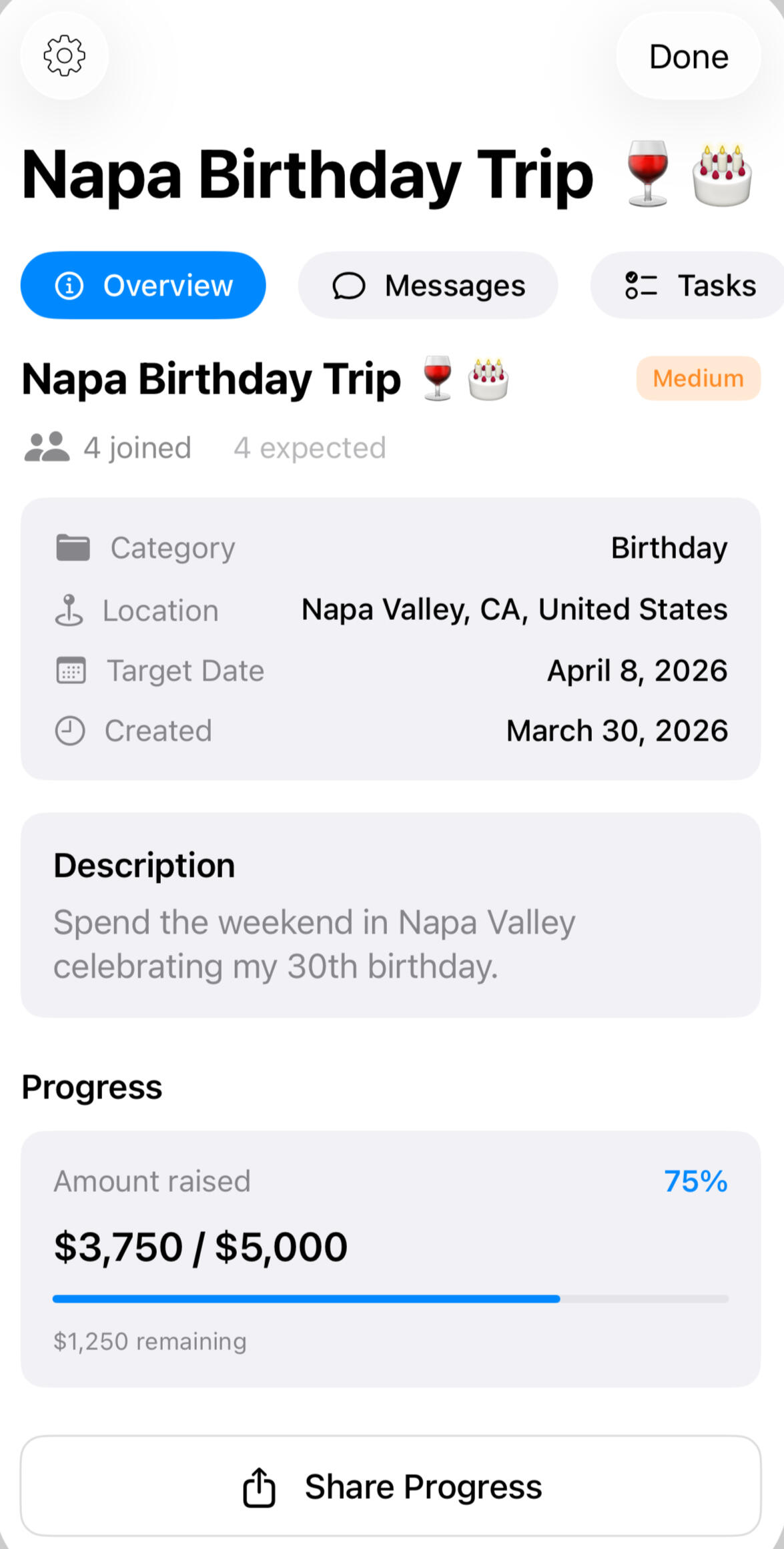Tap the Location pin icon
This screenshot has height=1549, width=784.
pos(69,610)
